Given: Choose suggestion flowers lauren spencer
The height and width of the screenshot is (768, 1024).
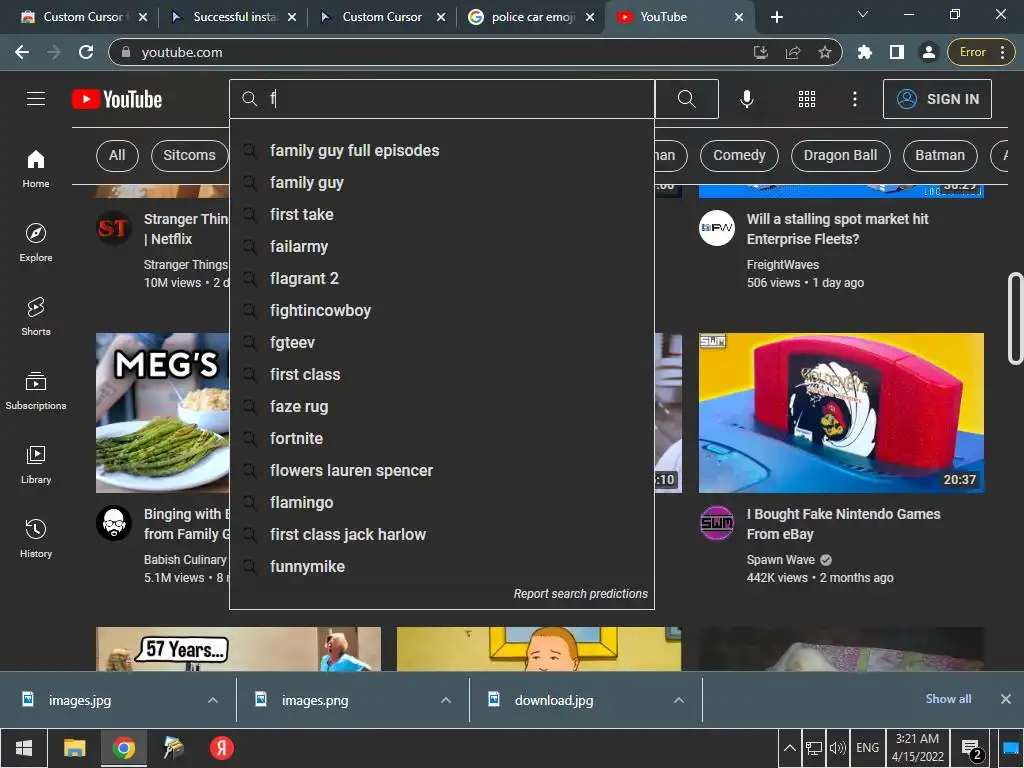Looking at the screenshot, I should [x=442, y=471].
